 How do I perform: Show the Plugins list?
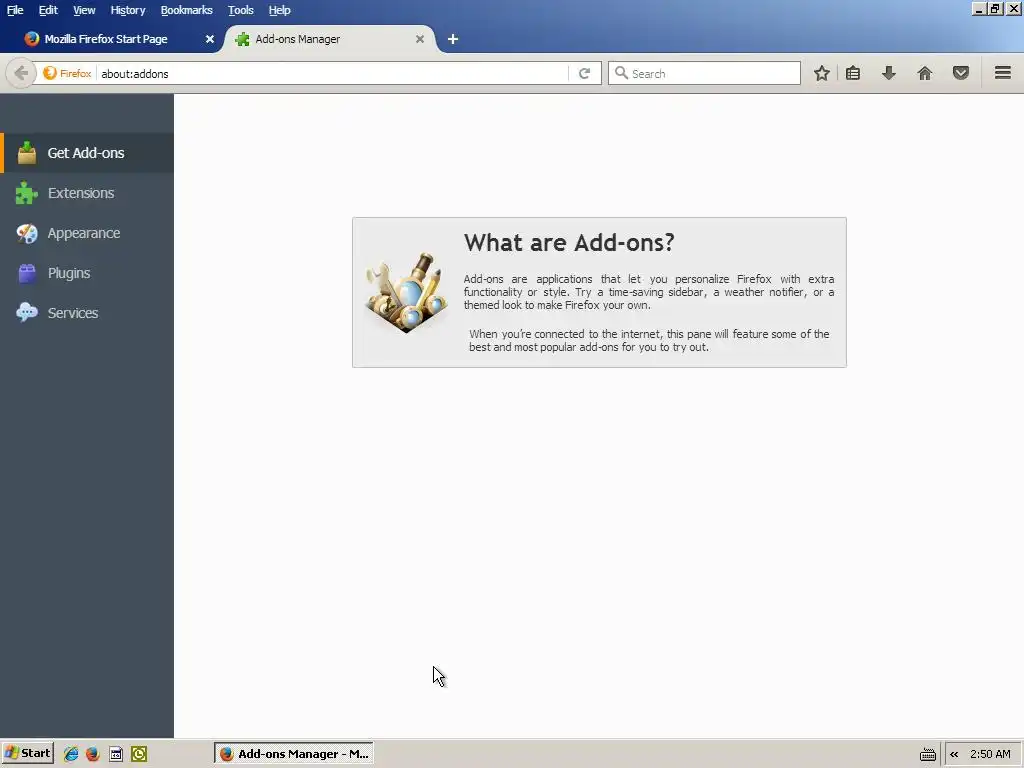pyautogui.click(x=87, y=273)
